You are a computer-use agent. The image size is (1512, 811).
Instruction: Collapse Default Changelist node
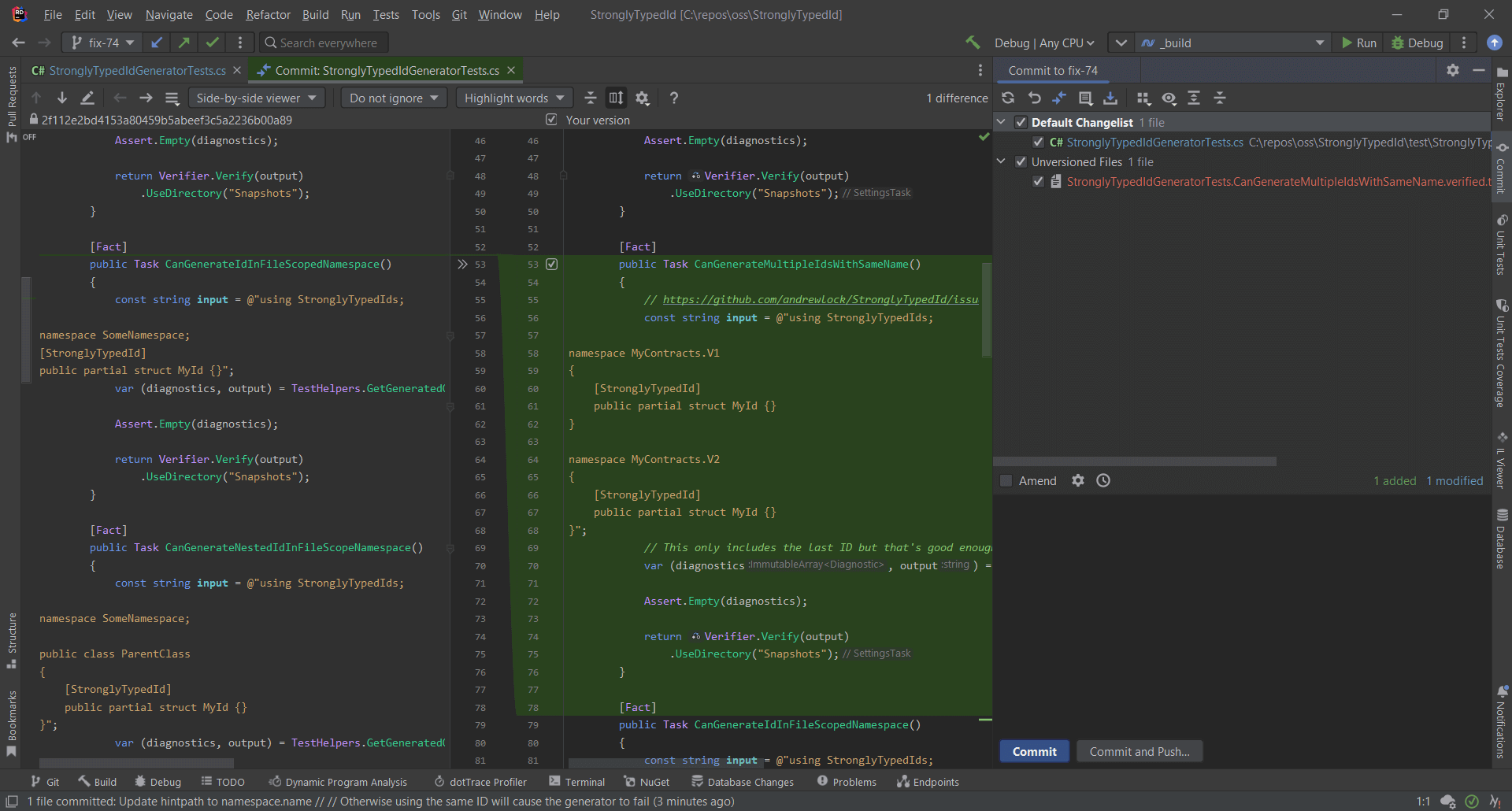click(1002, 122)
